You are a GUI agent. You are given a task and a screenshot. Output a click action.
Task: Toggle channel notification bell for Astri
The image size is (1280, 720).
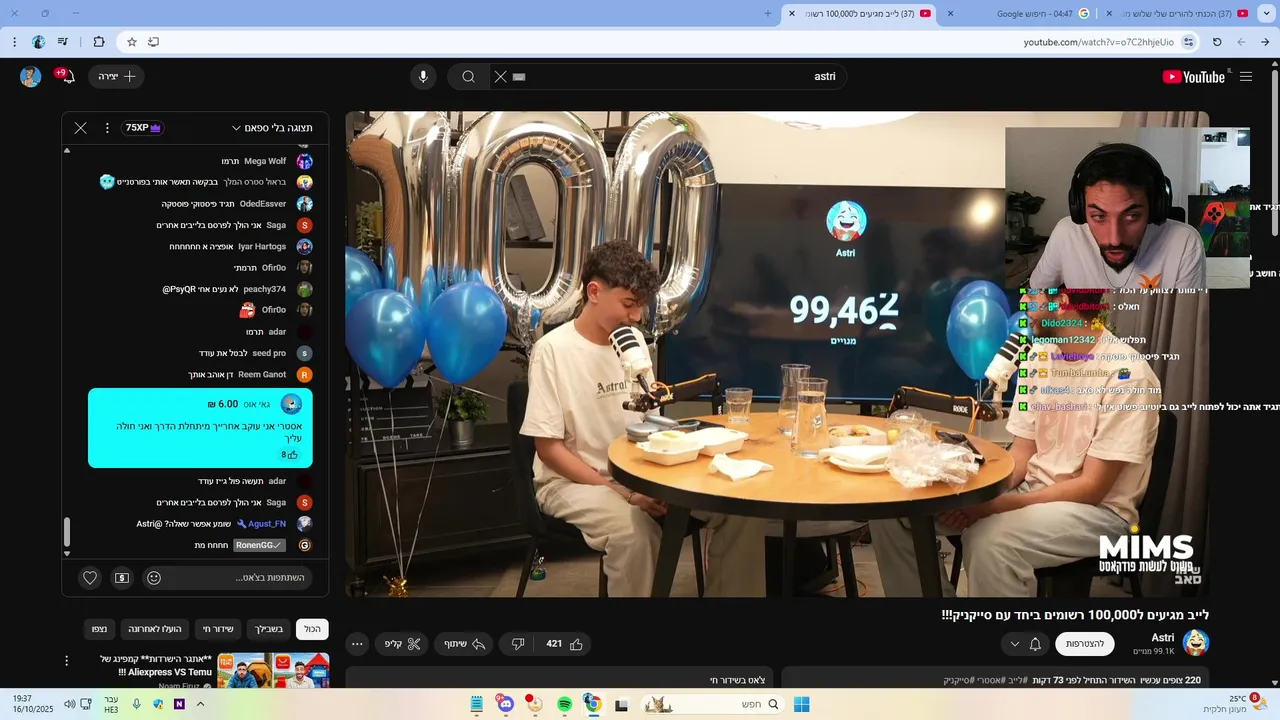pos(1035,644)
